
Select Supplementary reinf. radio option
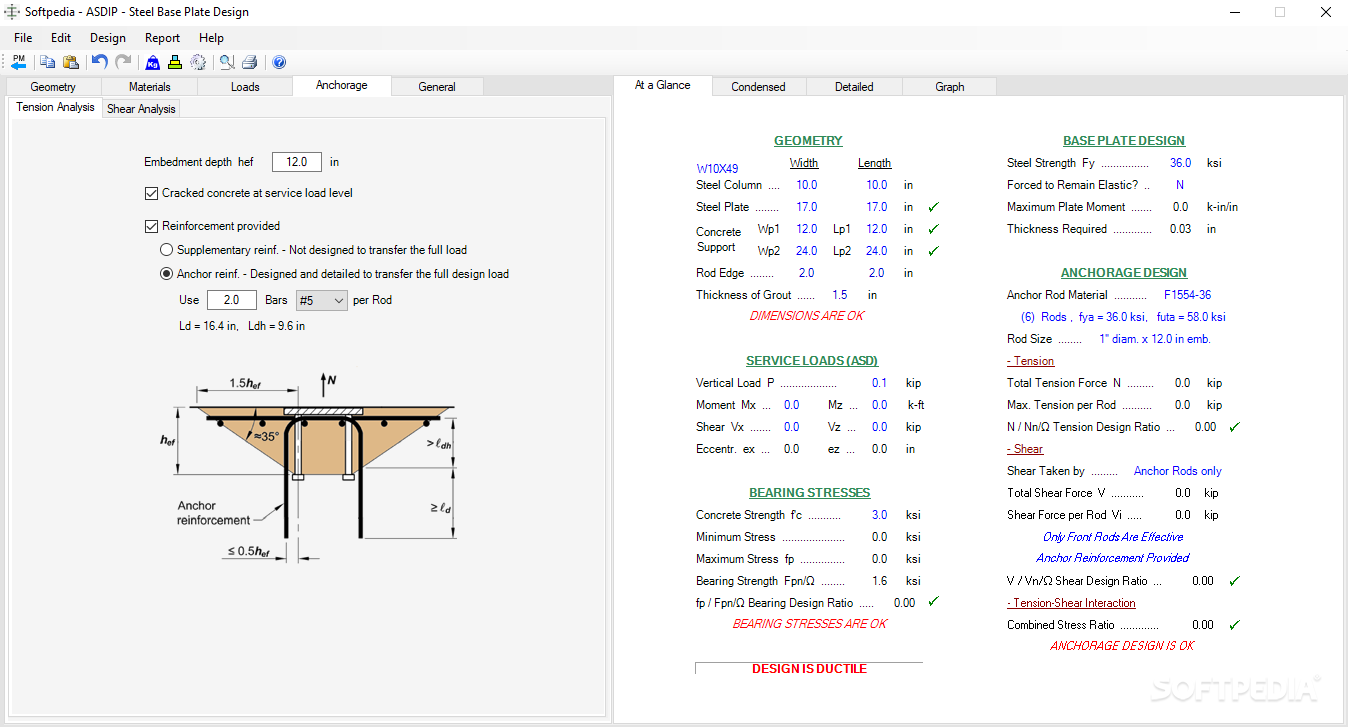167,250
